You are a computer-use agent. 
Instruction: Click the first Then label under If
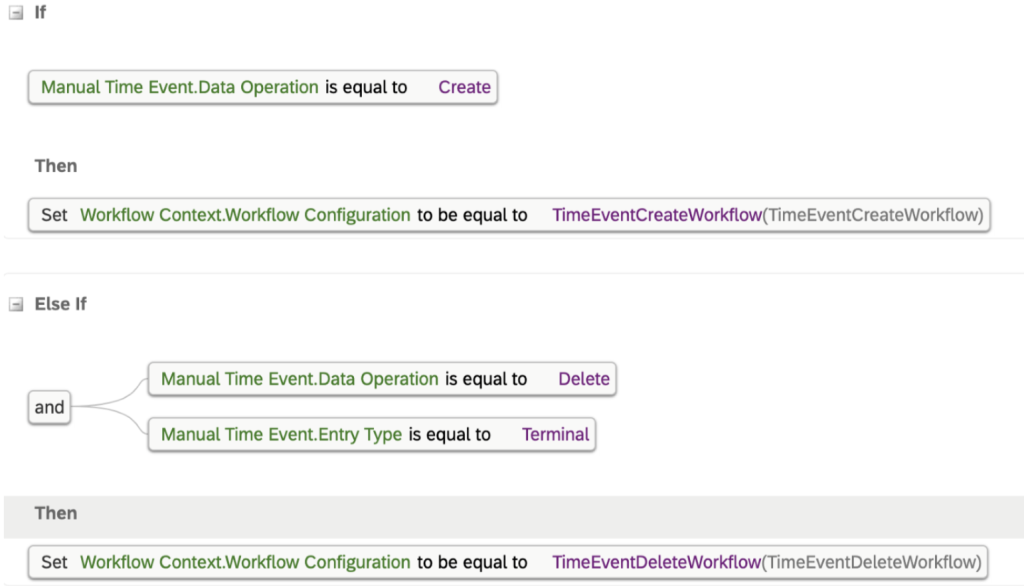[x=56, y=166]
